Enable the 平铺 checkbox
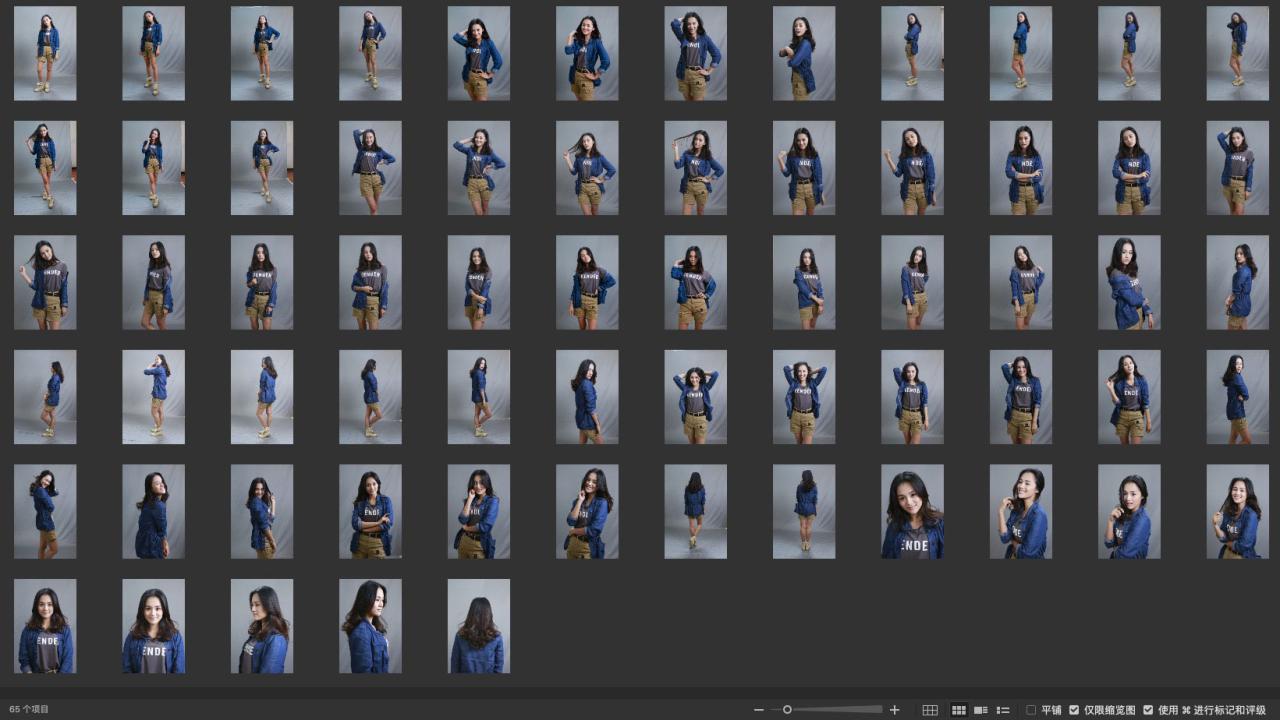The image size is (1280, 720). click(x=1031, y=710)
